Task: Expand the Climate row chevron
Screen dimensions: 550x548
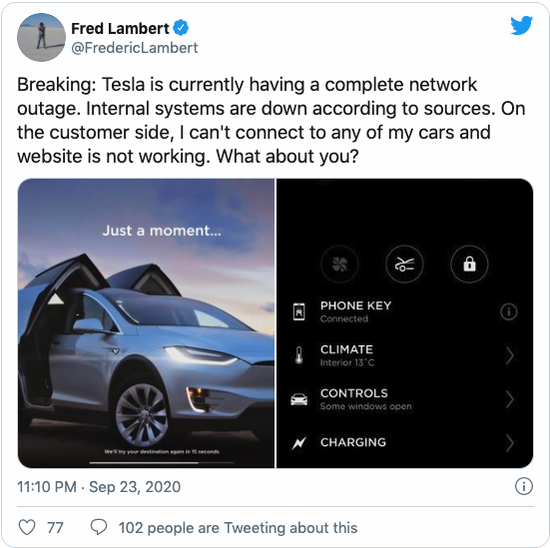Action: [x=510, y=355]
